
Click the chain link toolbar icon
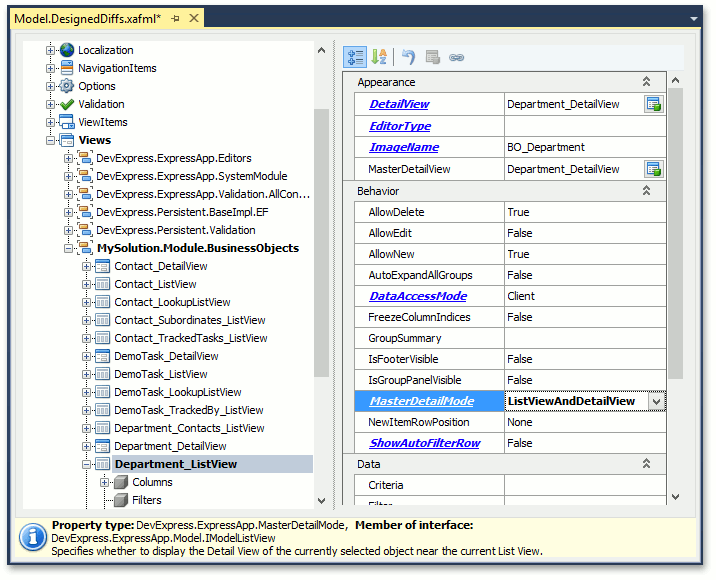(x=456, y=58)
